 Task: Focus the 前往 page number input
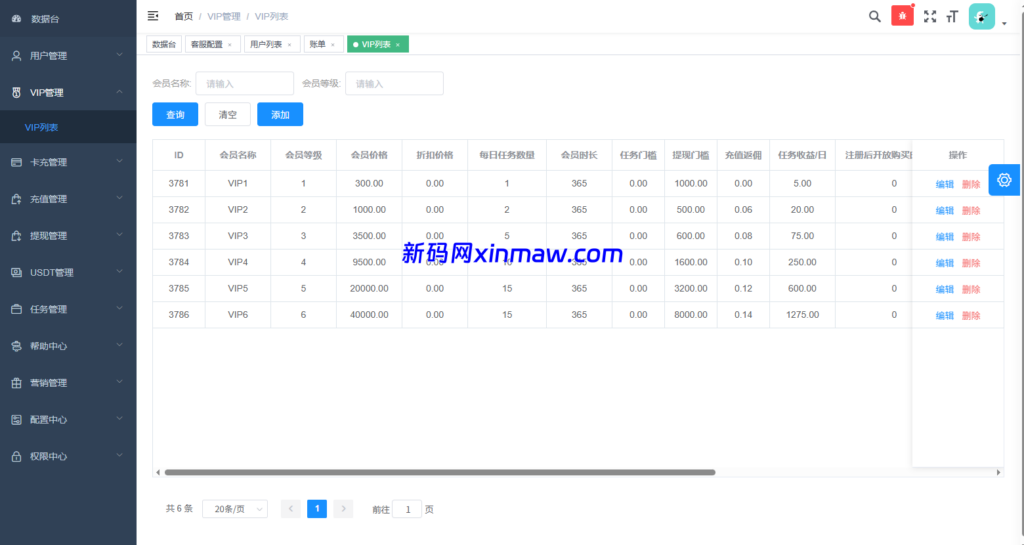pos(407,509)
